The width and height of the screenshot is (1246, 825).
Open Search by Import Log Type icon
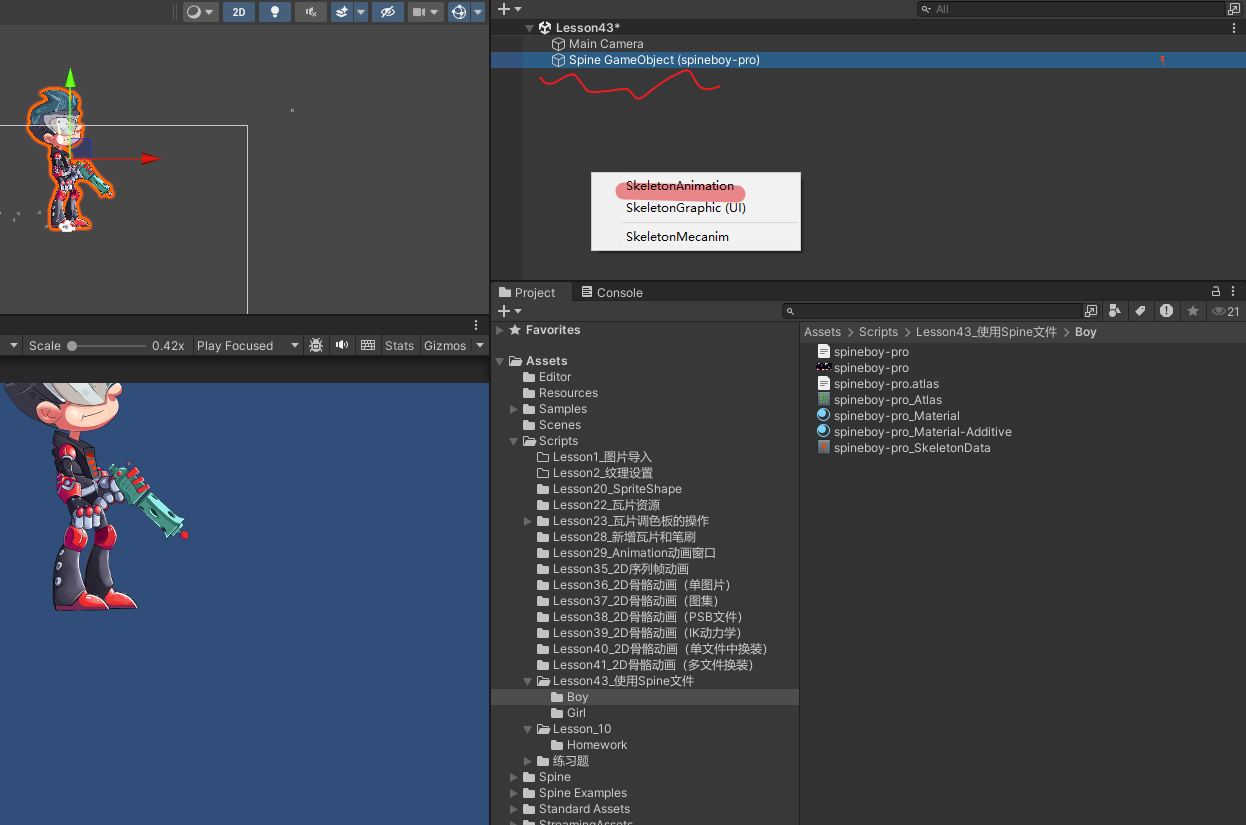pos(1166,312)
